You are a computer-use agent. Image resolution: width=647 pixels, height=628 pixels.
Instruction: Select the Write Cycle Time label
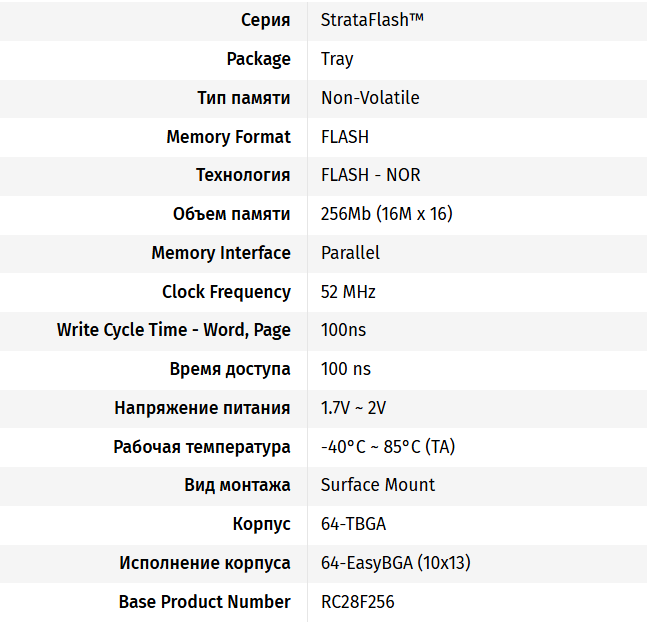174,330
